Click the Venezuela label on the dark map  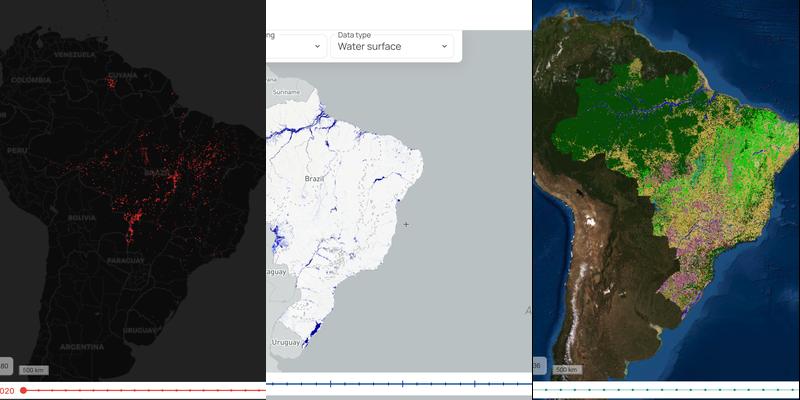[x=74, y=54]
